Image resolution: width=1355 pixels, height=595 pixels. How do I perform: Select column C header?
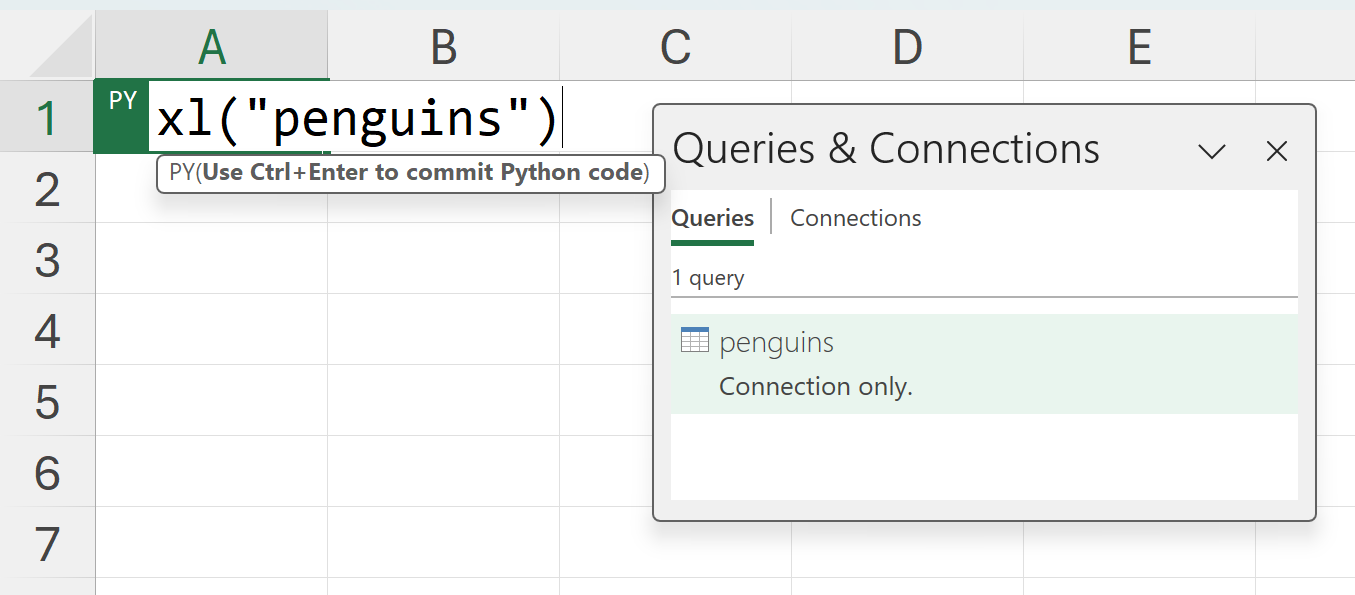coord(675,46)
